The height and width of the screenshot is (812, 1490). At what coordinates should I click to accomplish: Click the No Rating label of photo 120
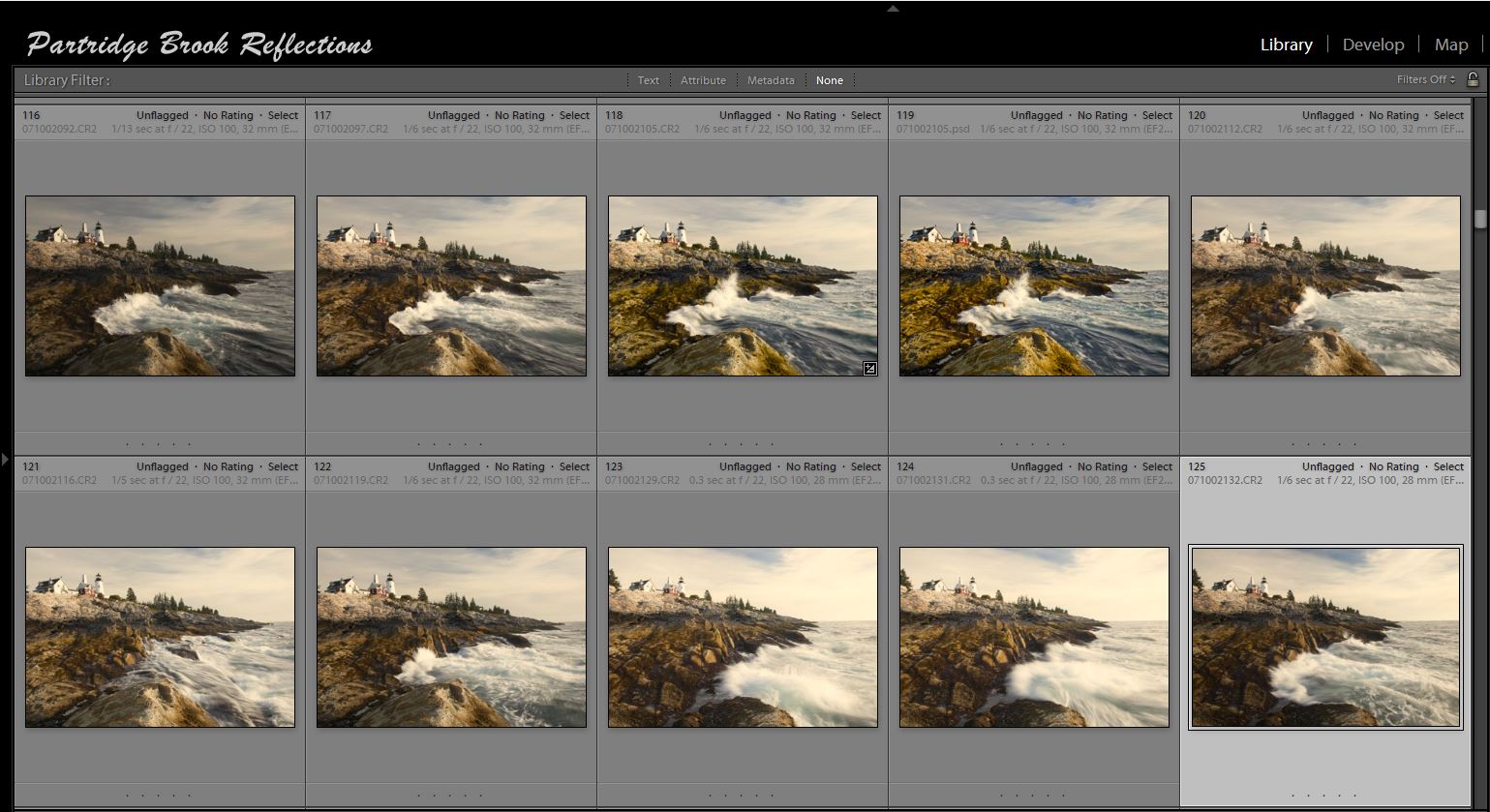coord(1394,115)
